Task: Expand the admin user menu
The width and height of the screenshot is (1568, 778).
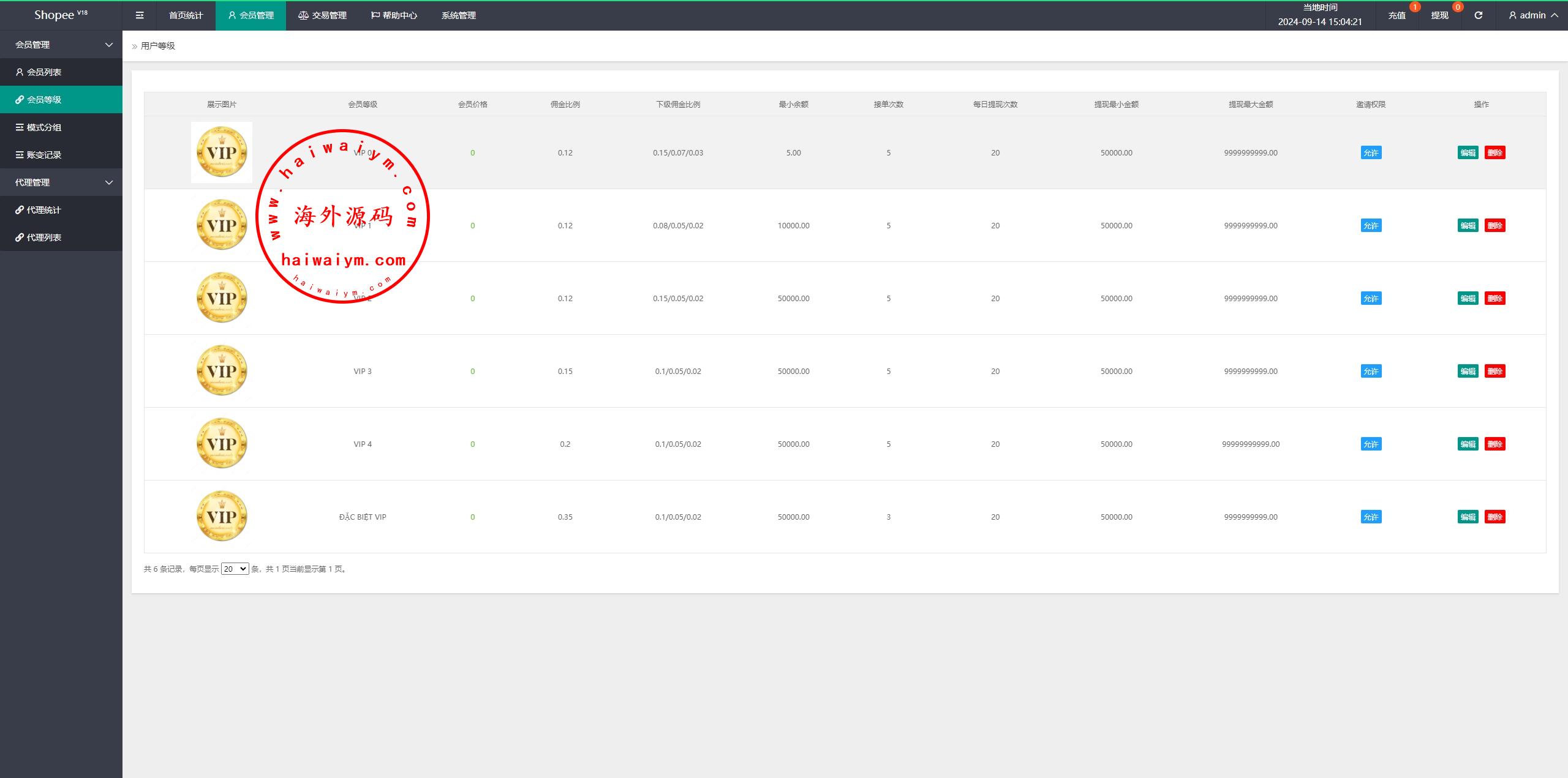Action: click(x=1533, y=15)
